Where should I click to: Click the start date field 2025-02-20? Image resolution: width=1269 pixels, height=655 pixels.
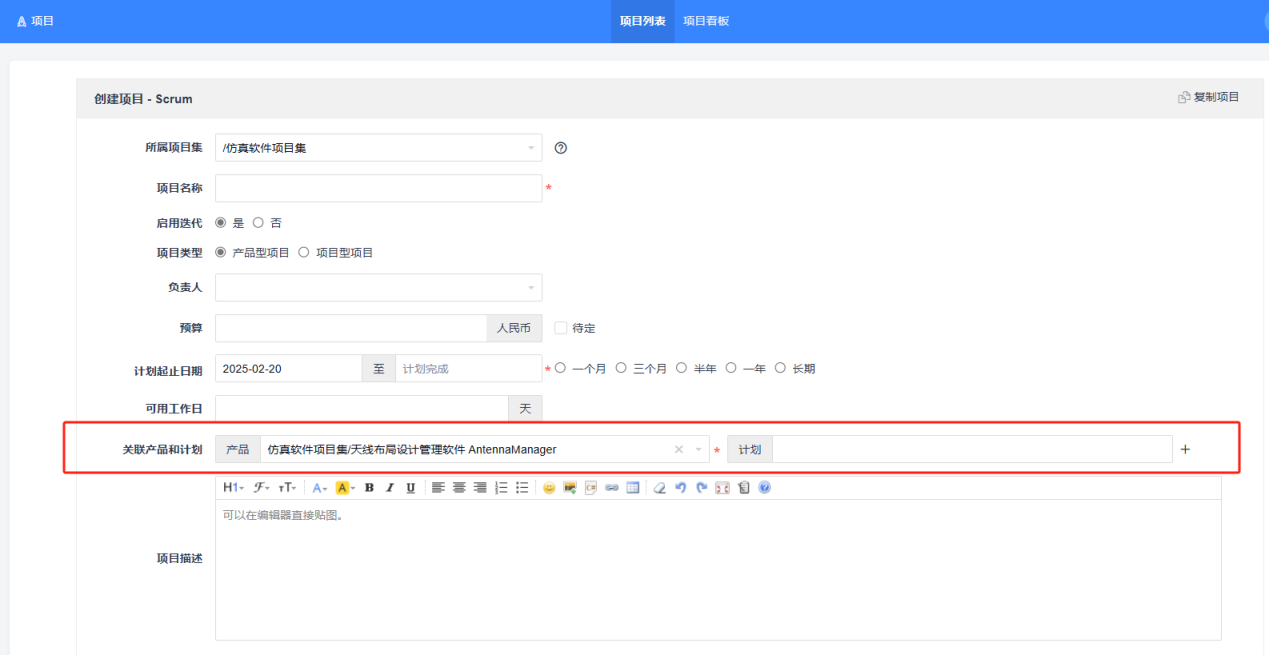(x=289, y=368)
